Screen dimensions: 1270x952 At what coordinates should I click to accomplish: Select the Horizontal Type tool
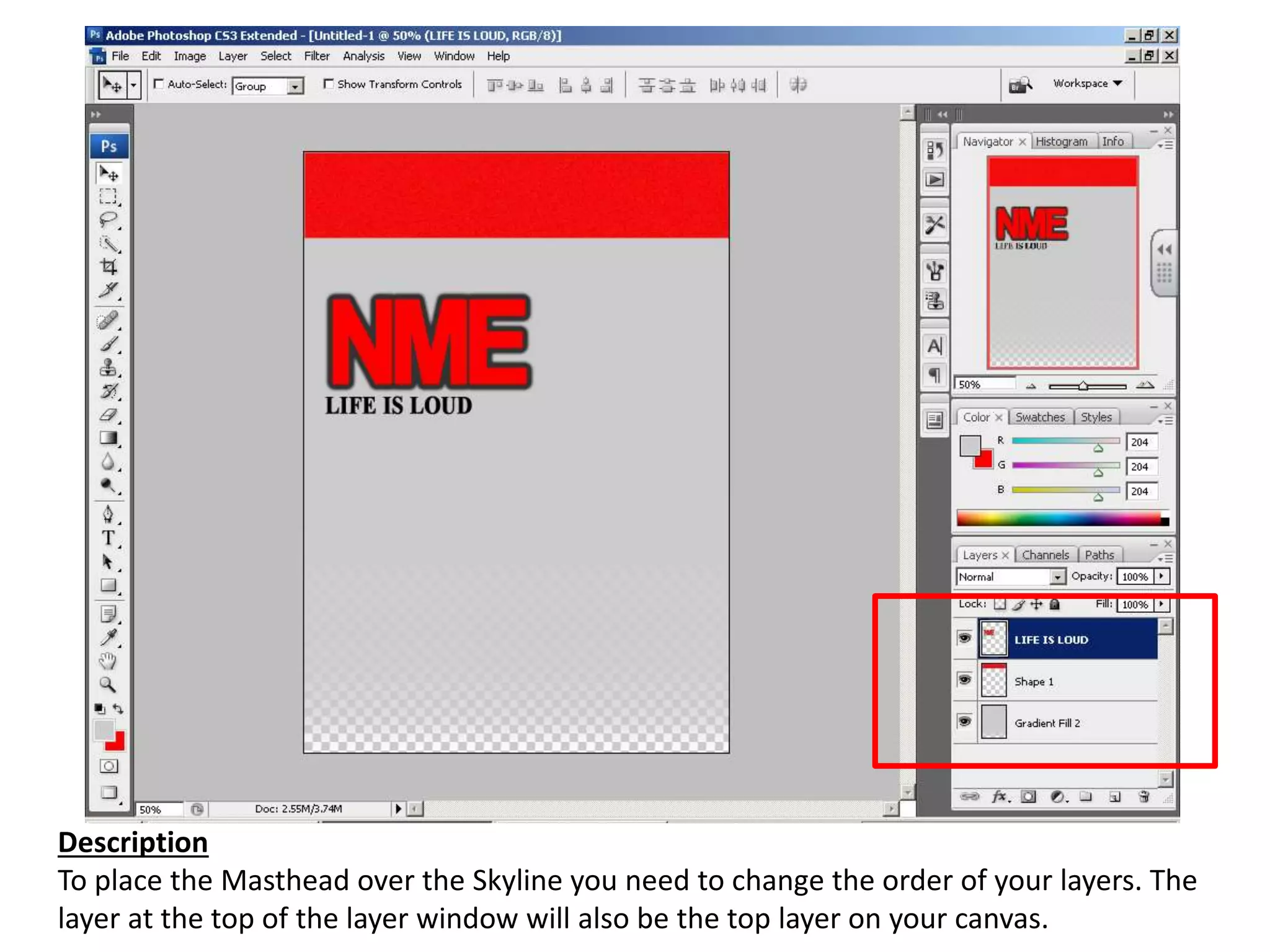pos(109,538)
